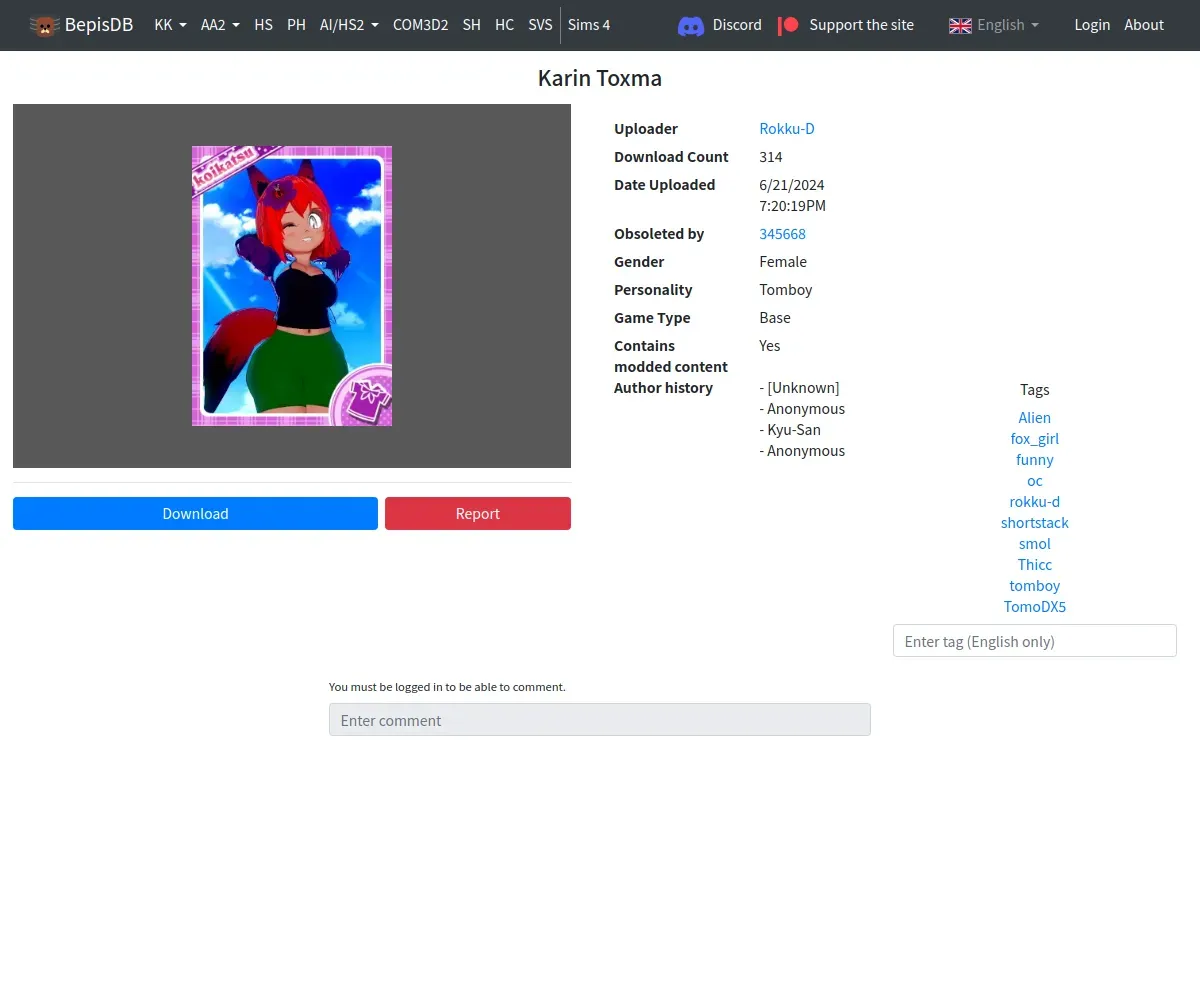Click the logged-in comment notice text
The width and height of the screenshot is (1200, 1000).
point(447,687)
